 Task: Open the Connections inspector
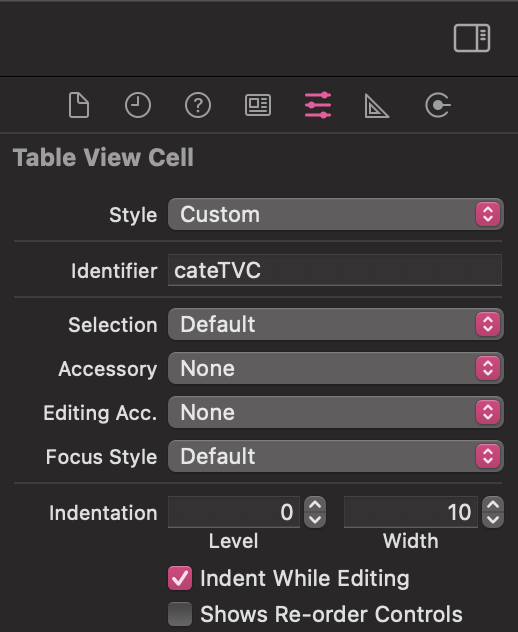tap(438, 105)
